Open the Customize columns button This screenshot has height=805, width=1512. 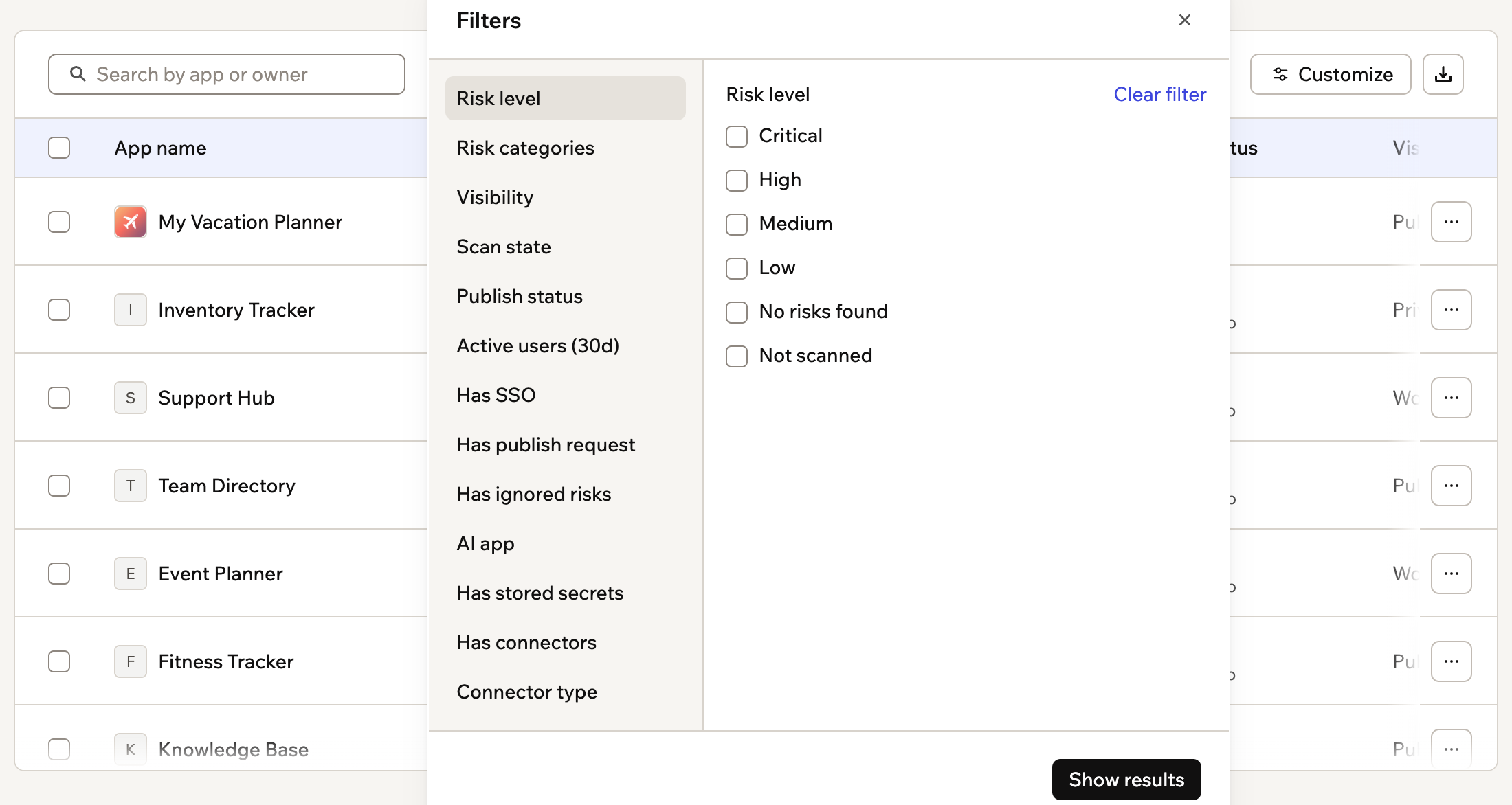click(1331, 74)
